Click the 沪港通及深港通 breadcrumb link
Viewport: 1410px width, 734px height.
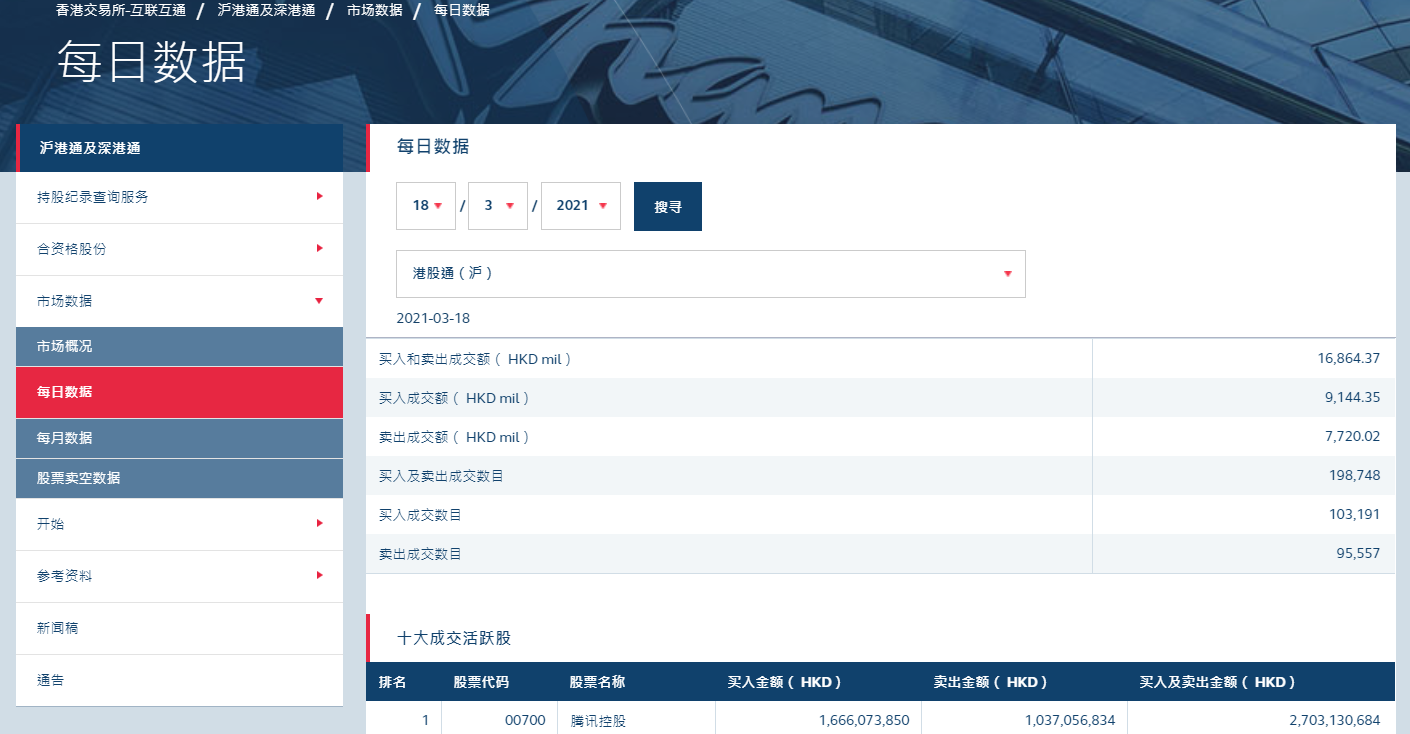(x=266, y=10)
